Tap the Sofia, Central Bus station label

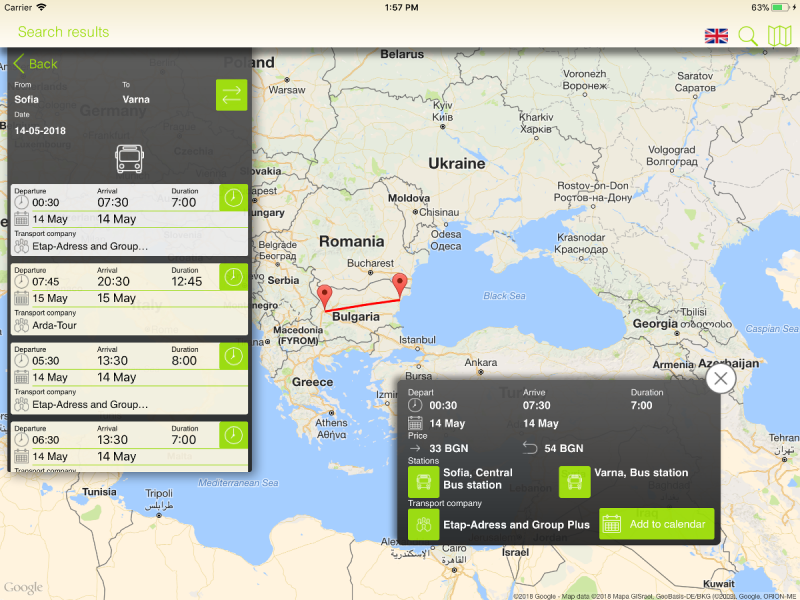pyautogui.click(x=478, y=479)
